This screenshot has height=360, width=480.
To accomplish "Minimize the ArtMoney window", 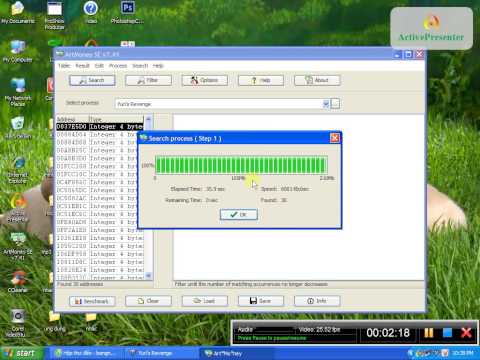I will point(397,54).
